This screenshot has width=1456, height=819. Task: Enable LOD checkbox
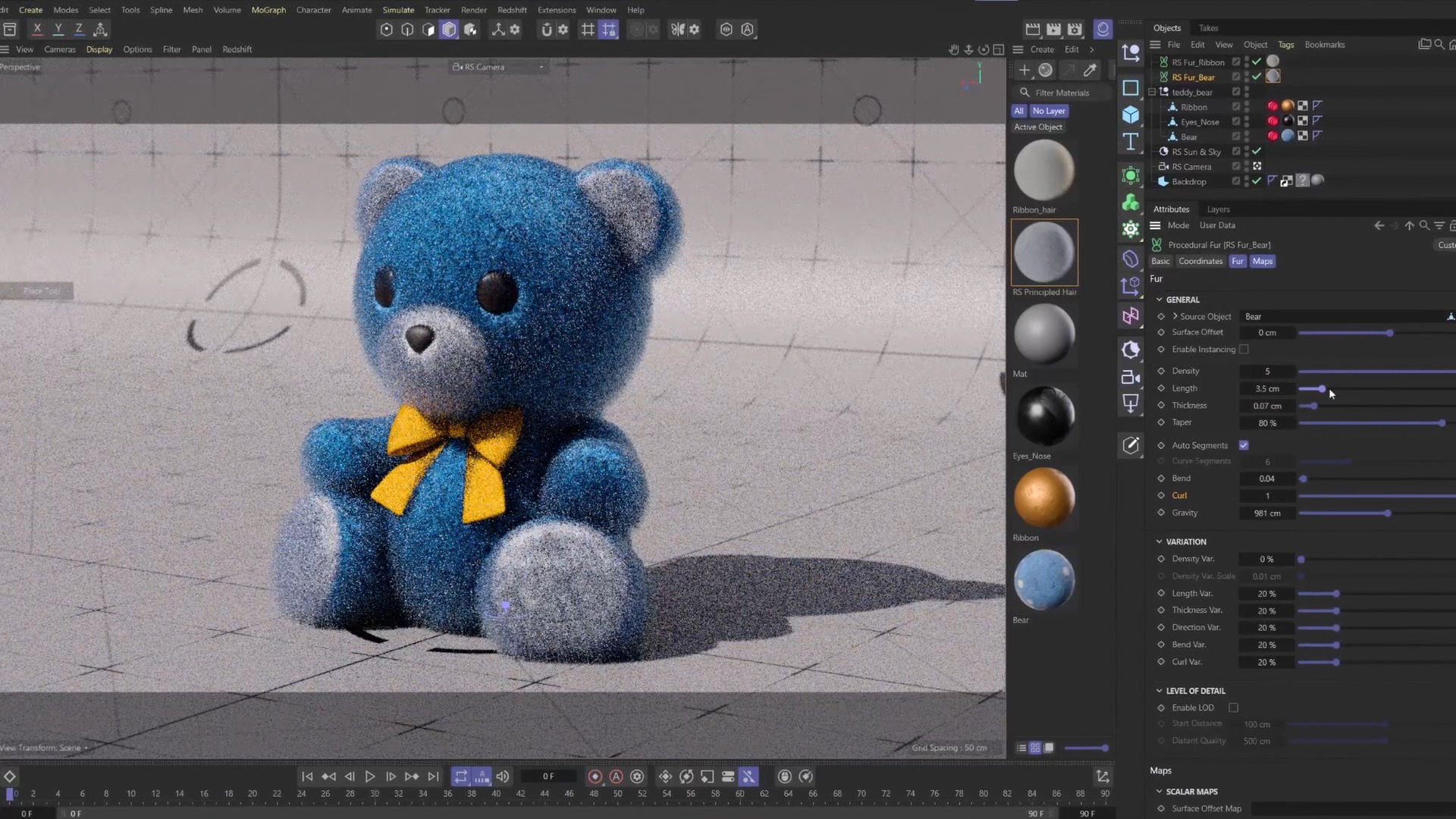pos(1234,708)
